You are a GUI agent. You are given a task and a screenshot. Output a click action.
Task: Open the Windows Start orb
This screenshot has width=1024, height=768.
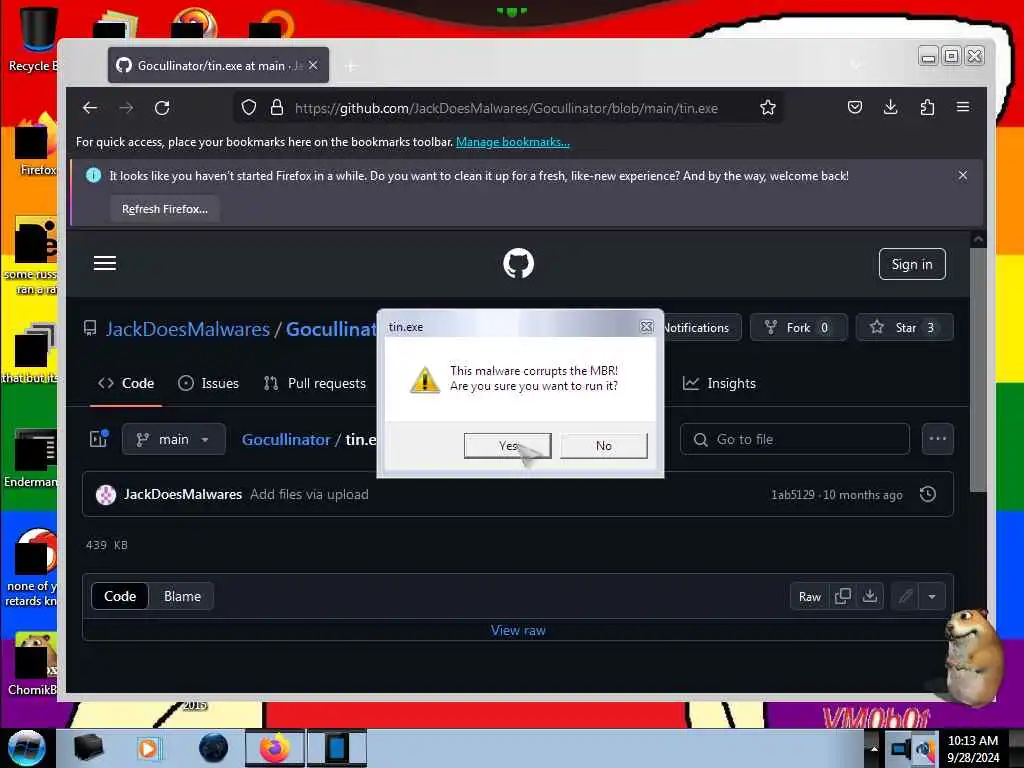coord(26,748)
